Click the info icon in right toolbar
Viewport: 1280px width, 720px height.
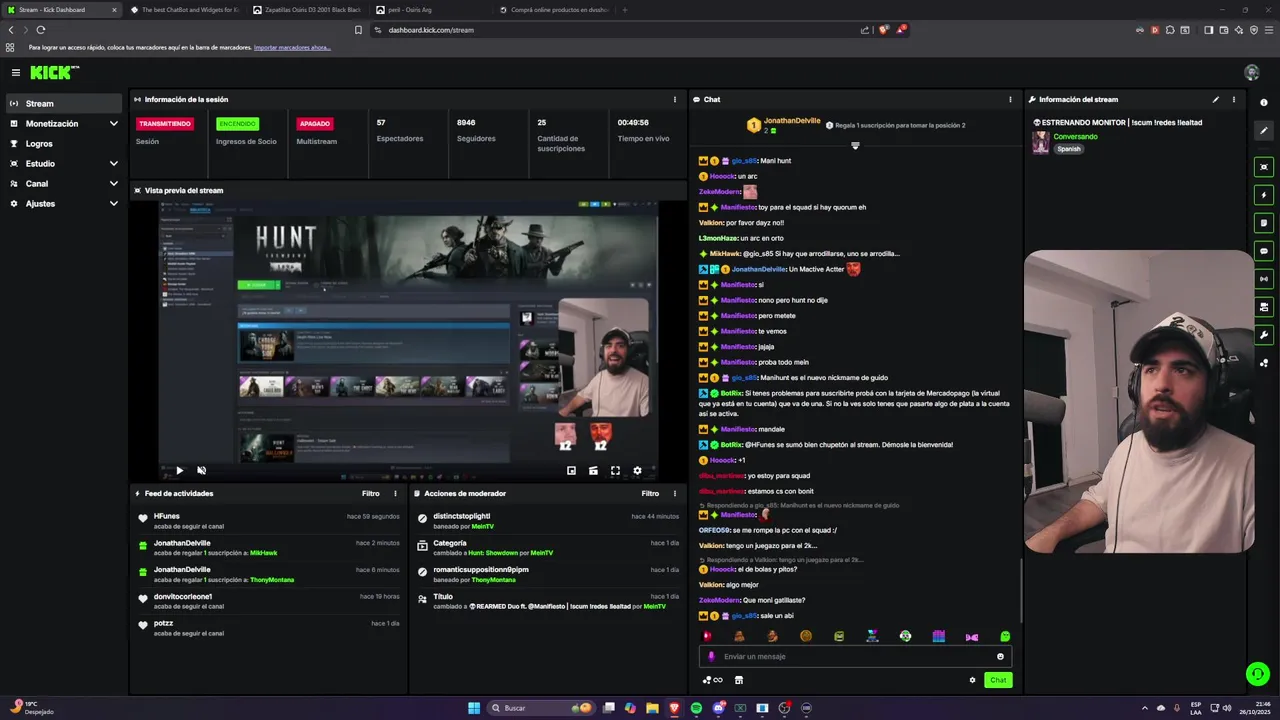[x=1264, y=103]
